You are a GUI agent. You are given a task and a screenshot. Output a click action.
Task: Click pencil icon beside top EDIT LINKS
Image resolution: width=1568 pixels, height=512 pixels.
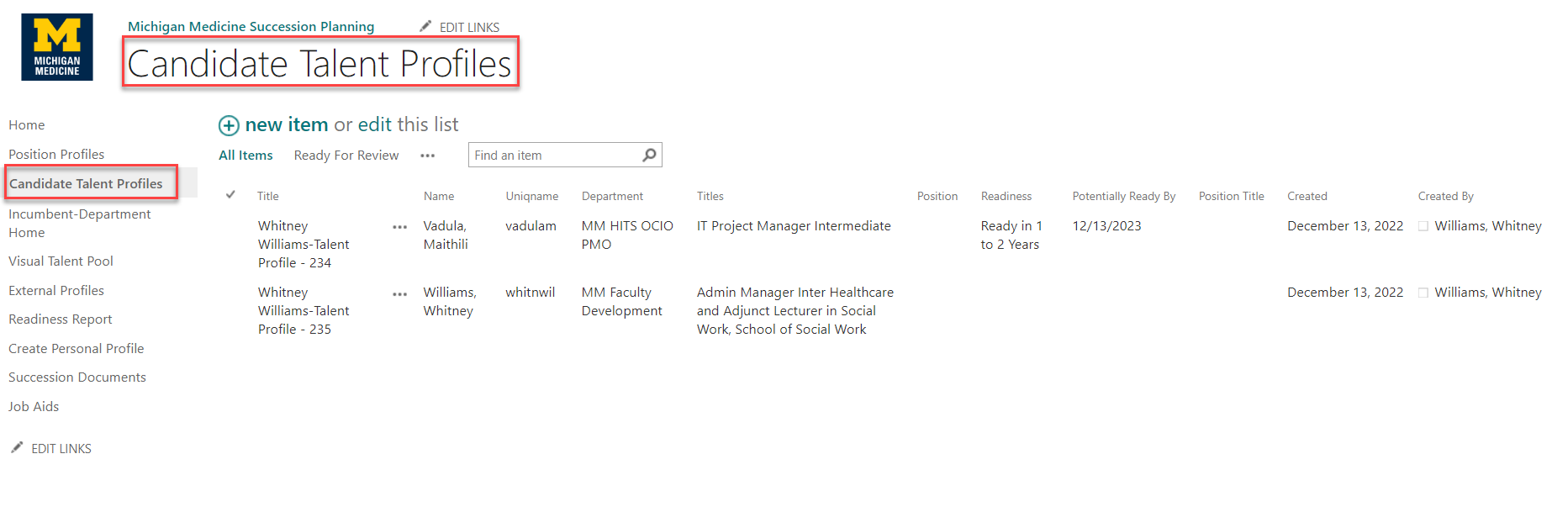[x=425, y=27]
